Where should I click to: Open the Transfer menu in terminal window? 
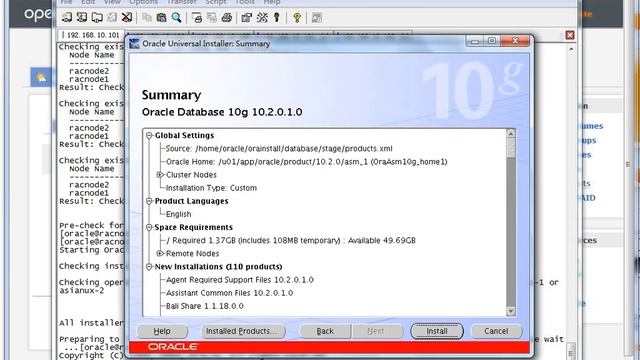pos(182,2)
